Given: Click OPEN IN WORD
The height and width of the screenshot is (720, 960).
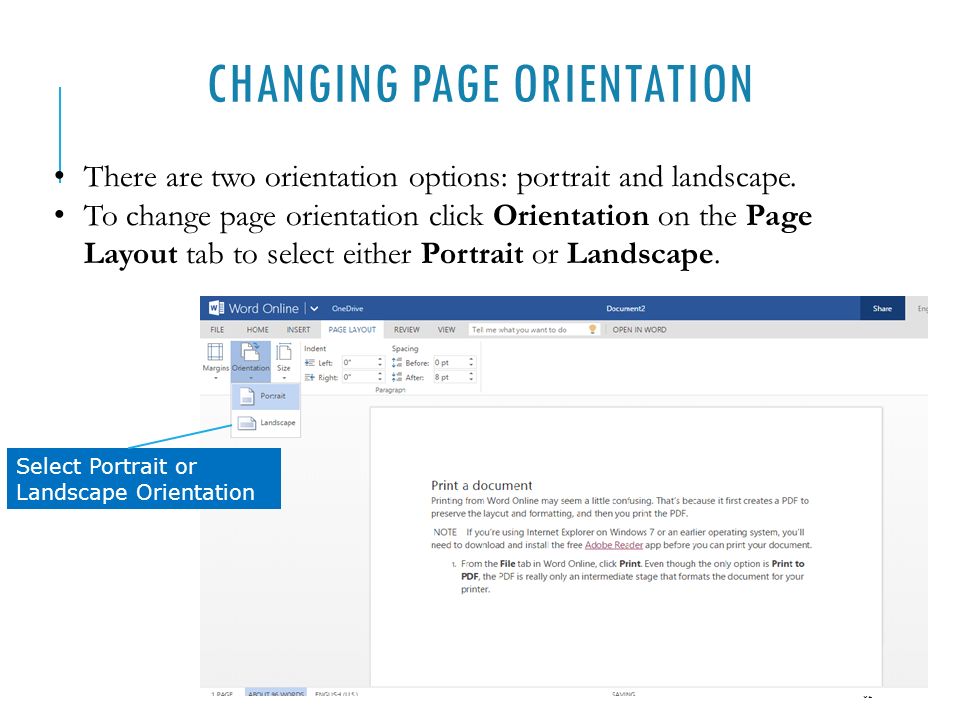Looking at the screenshot, I should pyautogui.click(x=639, y=329).
